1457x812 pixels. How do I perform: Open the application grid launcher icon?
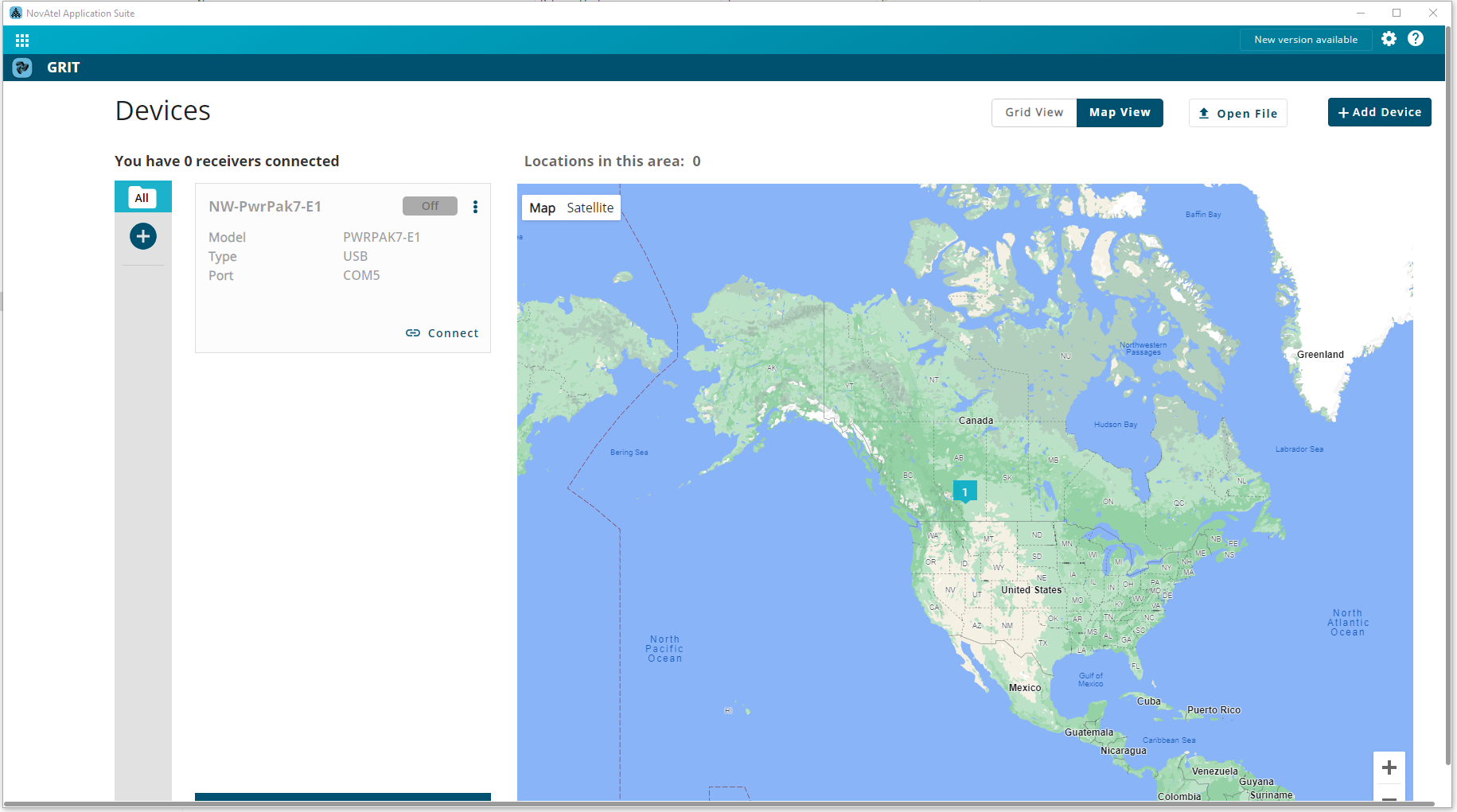[x=22, y=40]
